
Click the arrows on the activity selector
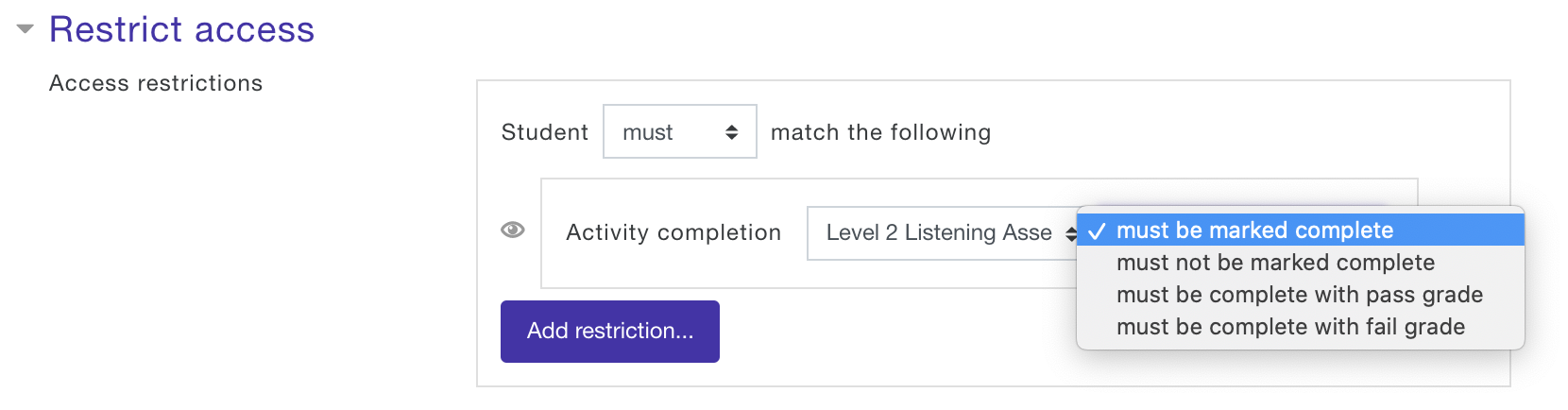[x=1071, y=233]
